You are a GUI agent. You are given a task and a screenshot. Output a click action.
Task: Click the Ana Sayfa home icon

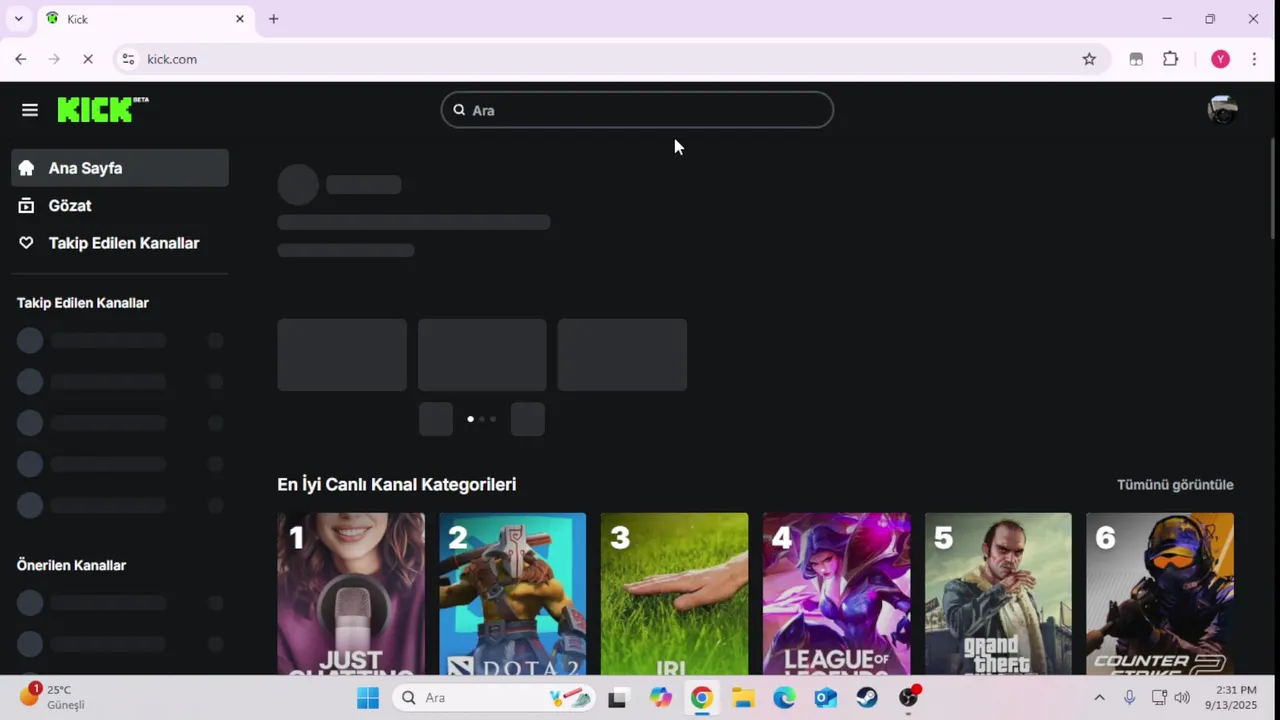tap(27, 168)
